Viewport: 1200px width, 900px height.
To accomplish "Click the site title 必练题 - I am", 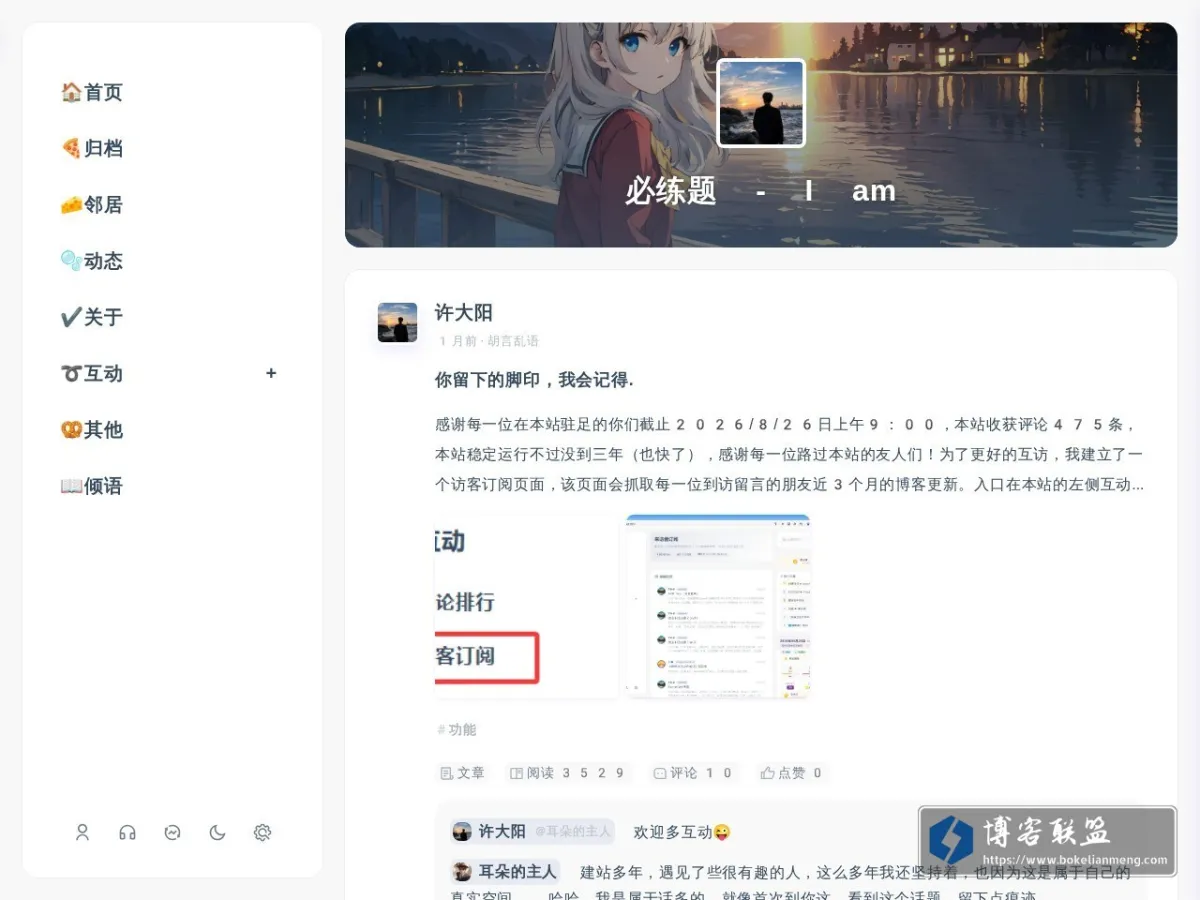I will tap(761, 191).
